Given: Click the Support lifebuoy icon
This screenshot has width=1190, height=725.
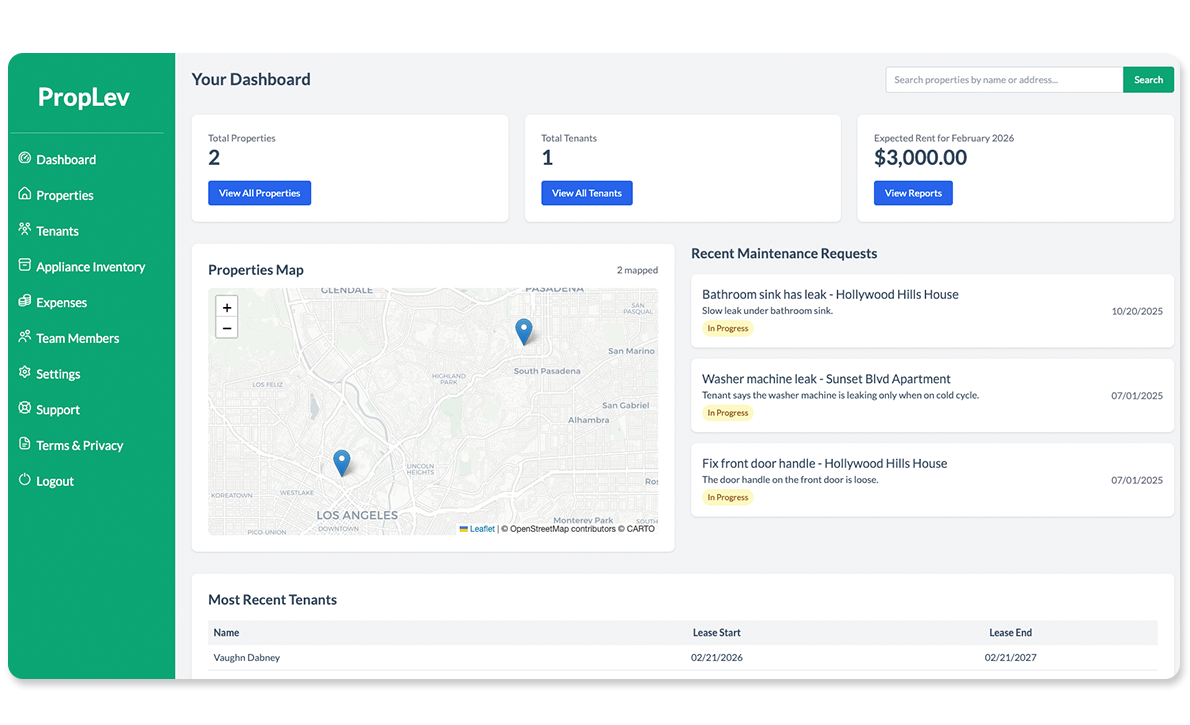Looking at the screenshot, I should (25, 408).
